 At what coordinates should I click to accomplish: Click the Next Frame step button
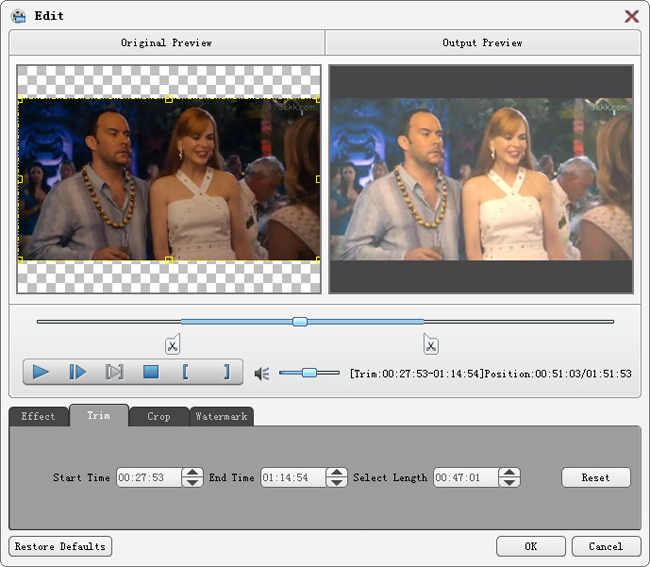point(78,372)
